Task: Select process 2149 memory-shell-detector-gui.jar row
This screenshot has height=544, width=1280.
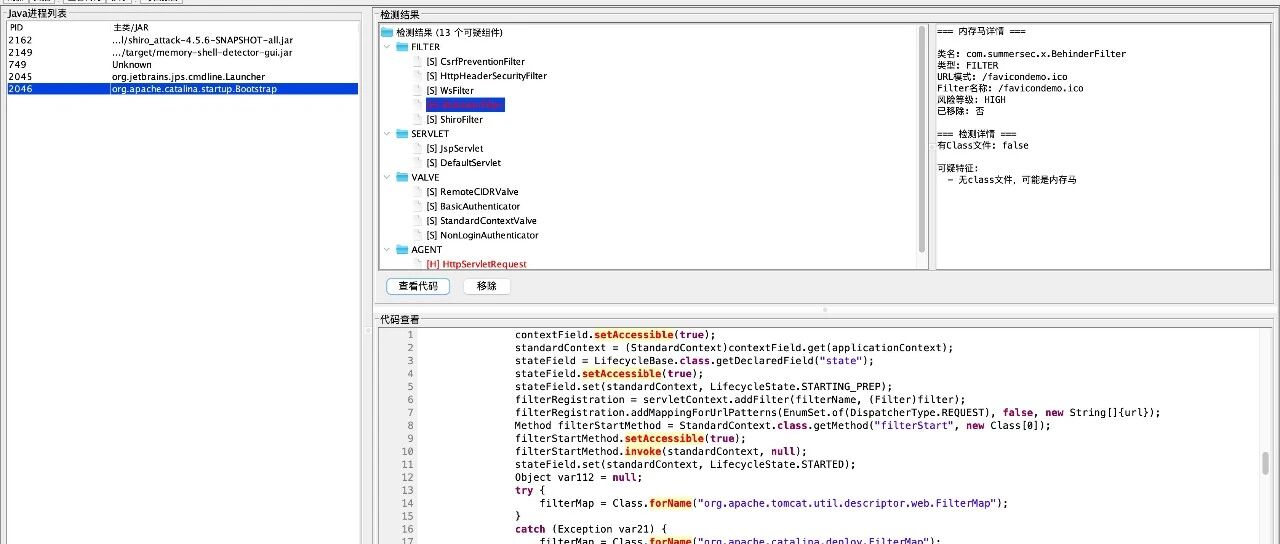Action: [182, 52]
